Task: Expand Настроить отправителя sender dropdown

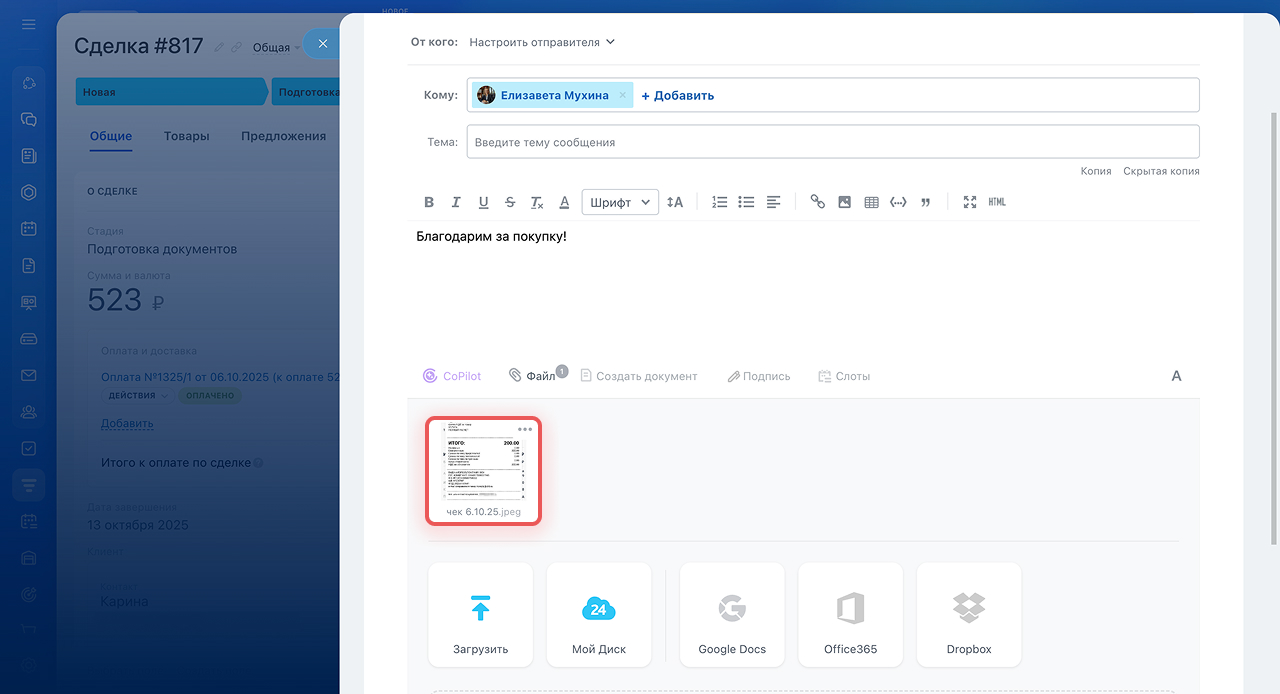Action: 542,42
